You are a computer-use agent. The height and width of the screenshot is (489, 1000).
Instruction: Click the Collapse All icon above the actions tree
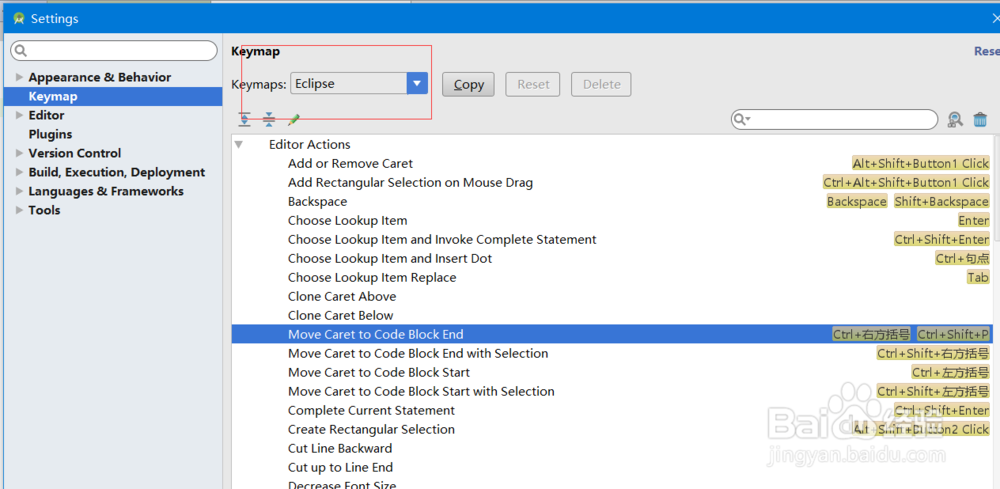(x=269, y=120)
